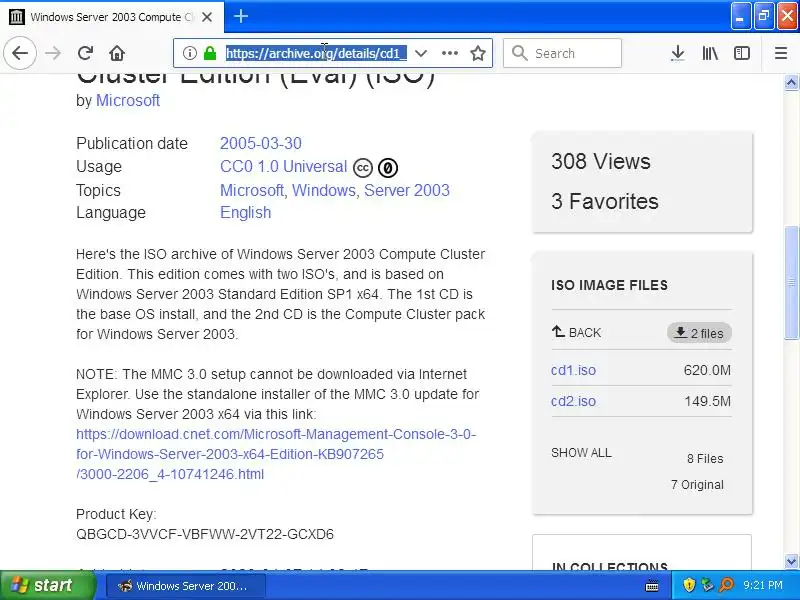Open the Server 2003 topic link
This screenshot has width=800, height=600.
click(x=407, y=190)
